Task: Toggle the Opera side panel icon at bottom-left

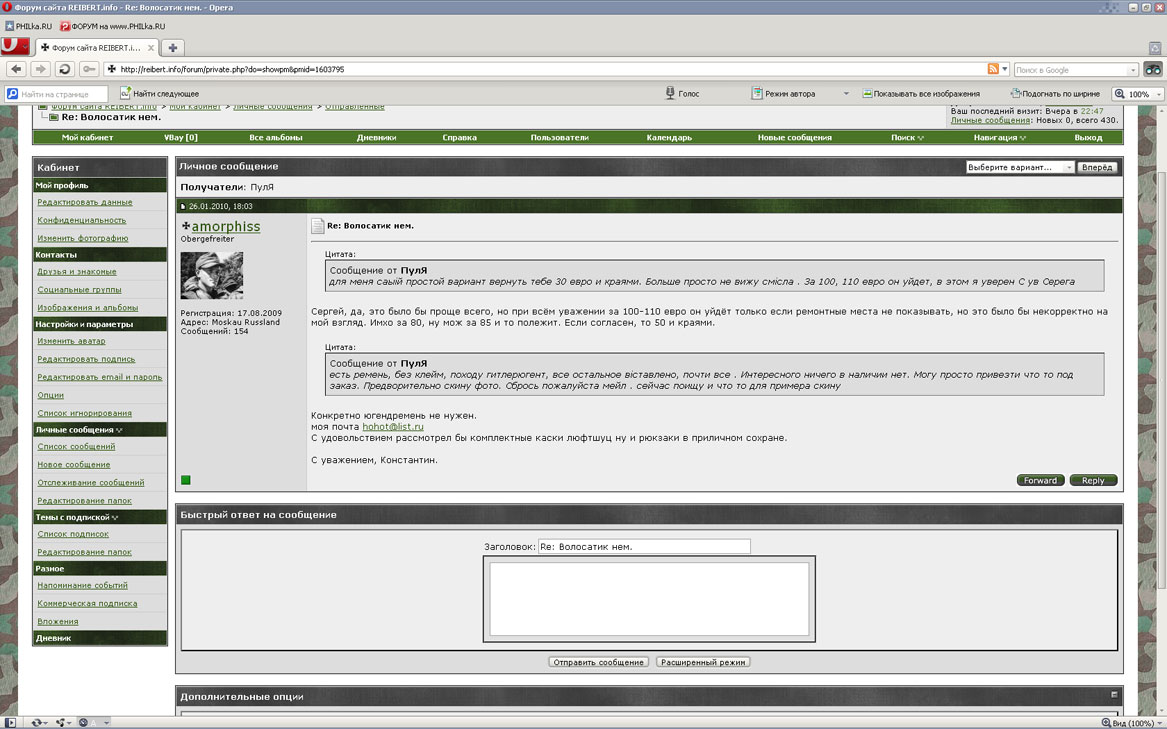Action: click(x=10, y=722)
